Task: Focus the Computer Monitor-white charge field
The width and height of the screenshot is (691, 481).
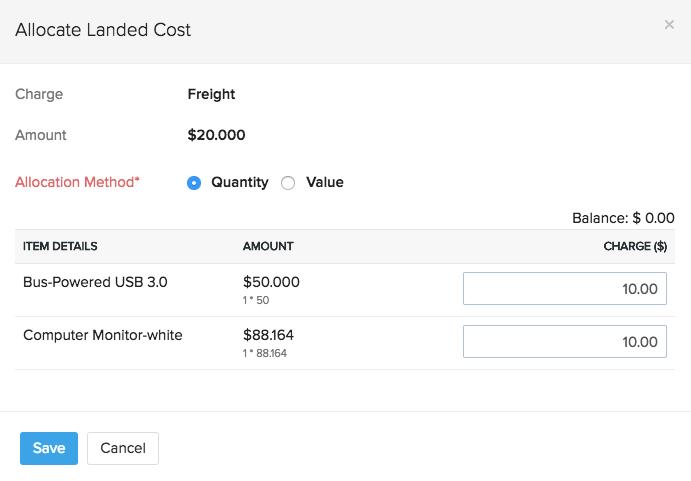Action: [x=564, y=341]
